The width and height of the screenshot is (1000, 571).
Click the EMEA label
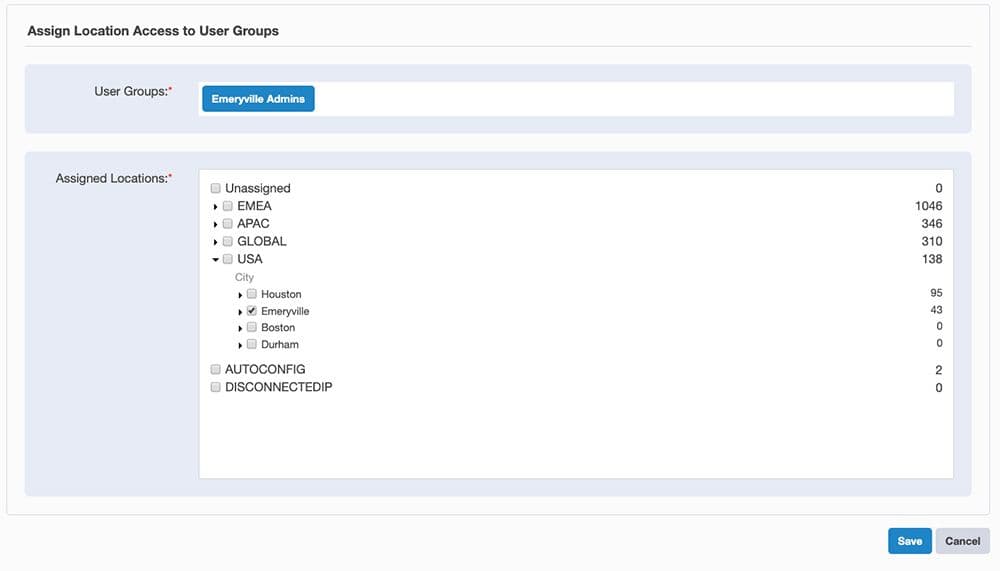(254, 206)
